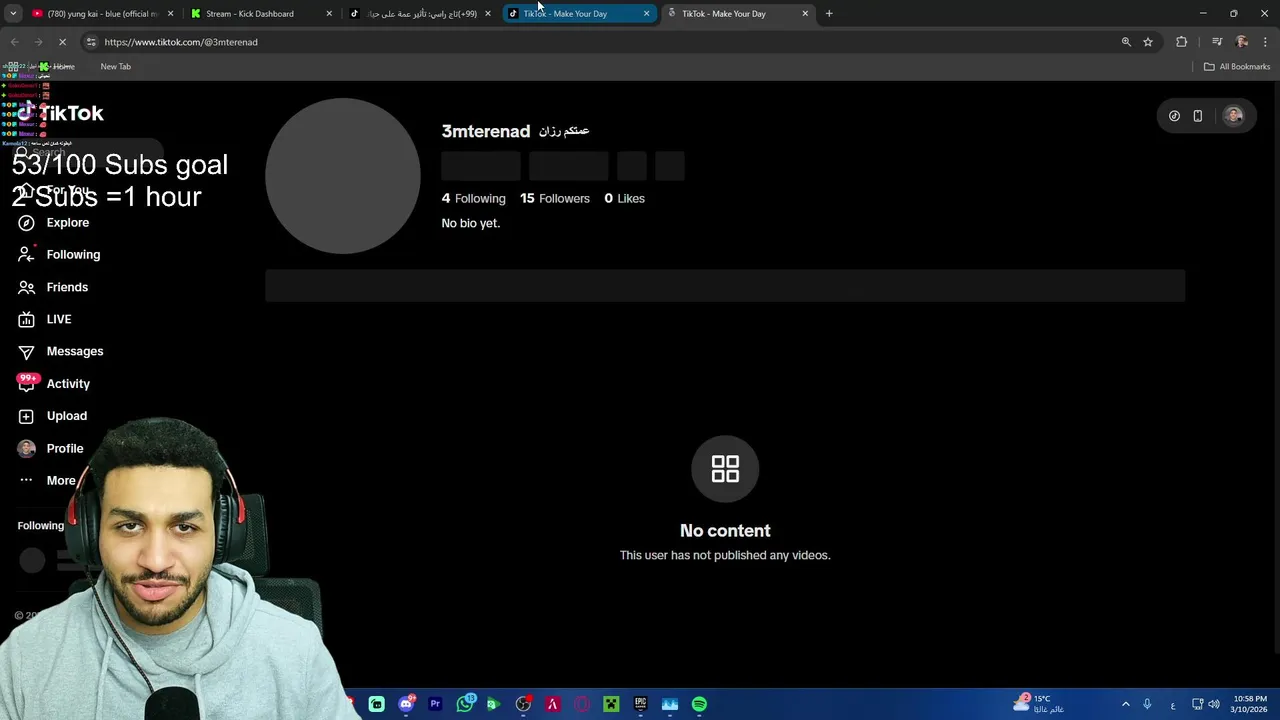
Task: Switch to the Arabic-titled TikTok tab
Action: [421, 14]
